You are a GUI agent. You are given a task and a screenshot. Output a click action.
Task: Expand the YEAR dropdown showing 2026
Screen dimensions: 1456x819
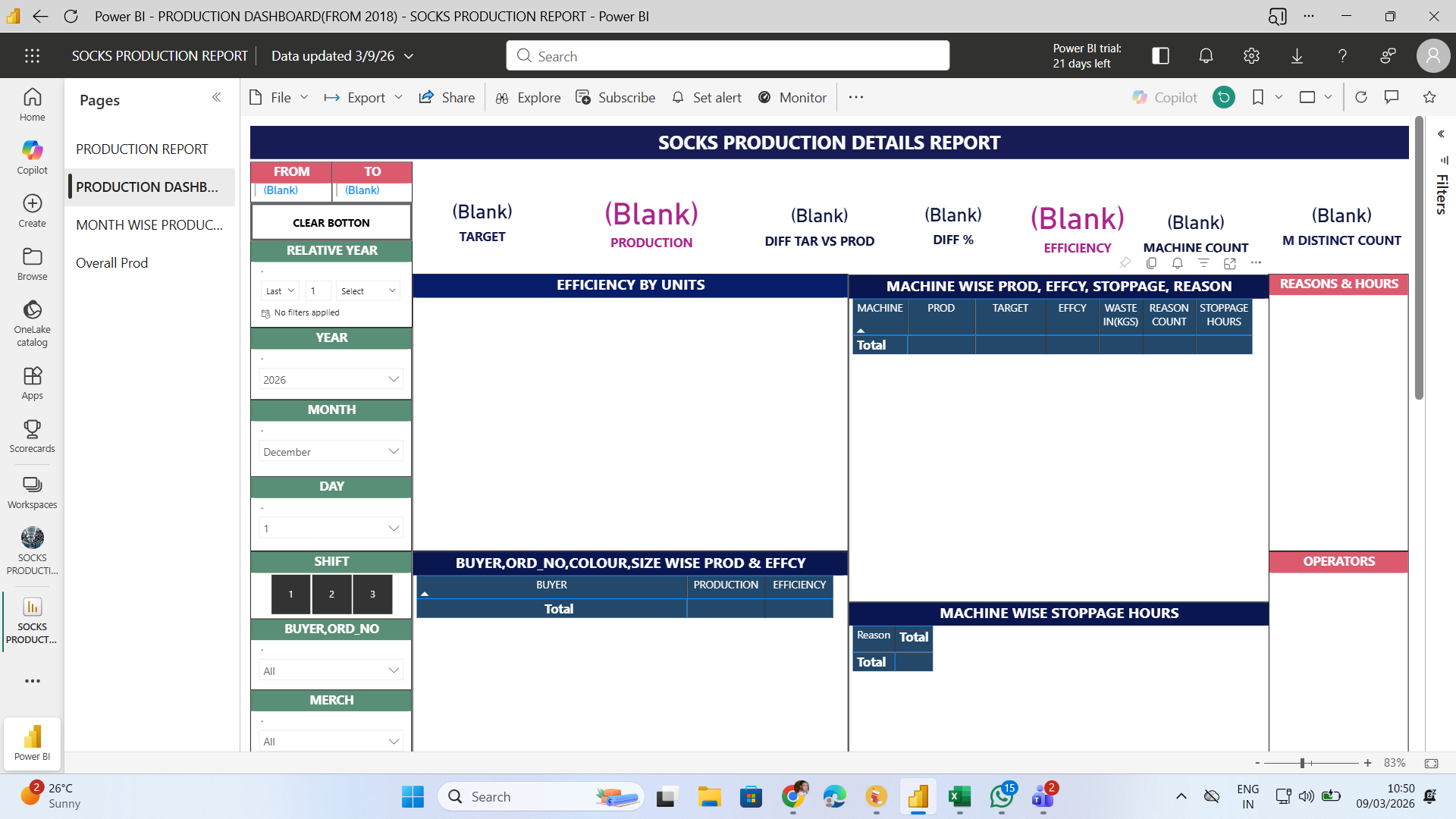click(331, 379)
